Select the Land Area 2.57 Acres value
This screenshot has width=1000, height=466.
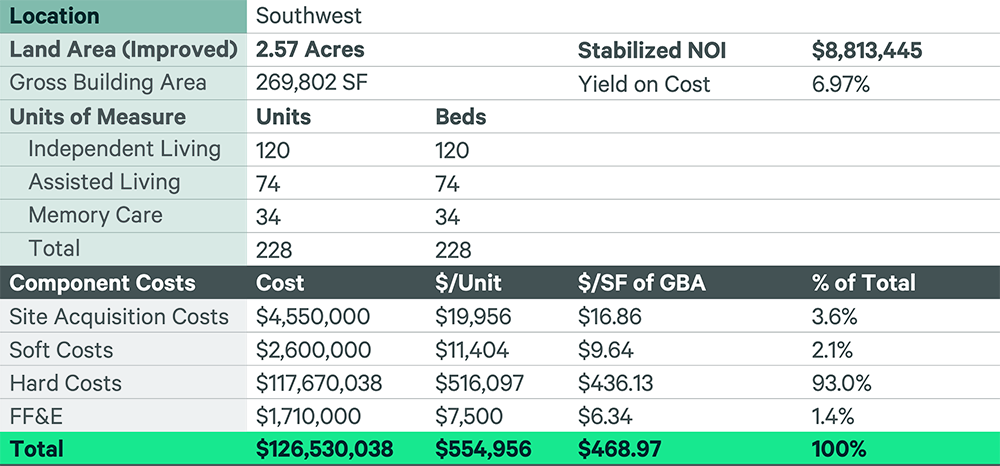point(310,50)
